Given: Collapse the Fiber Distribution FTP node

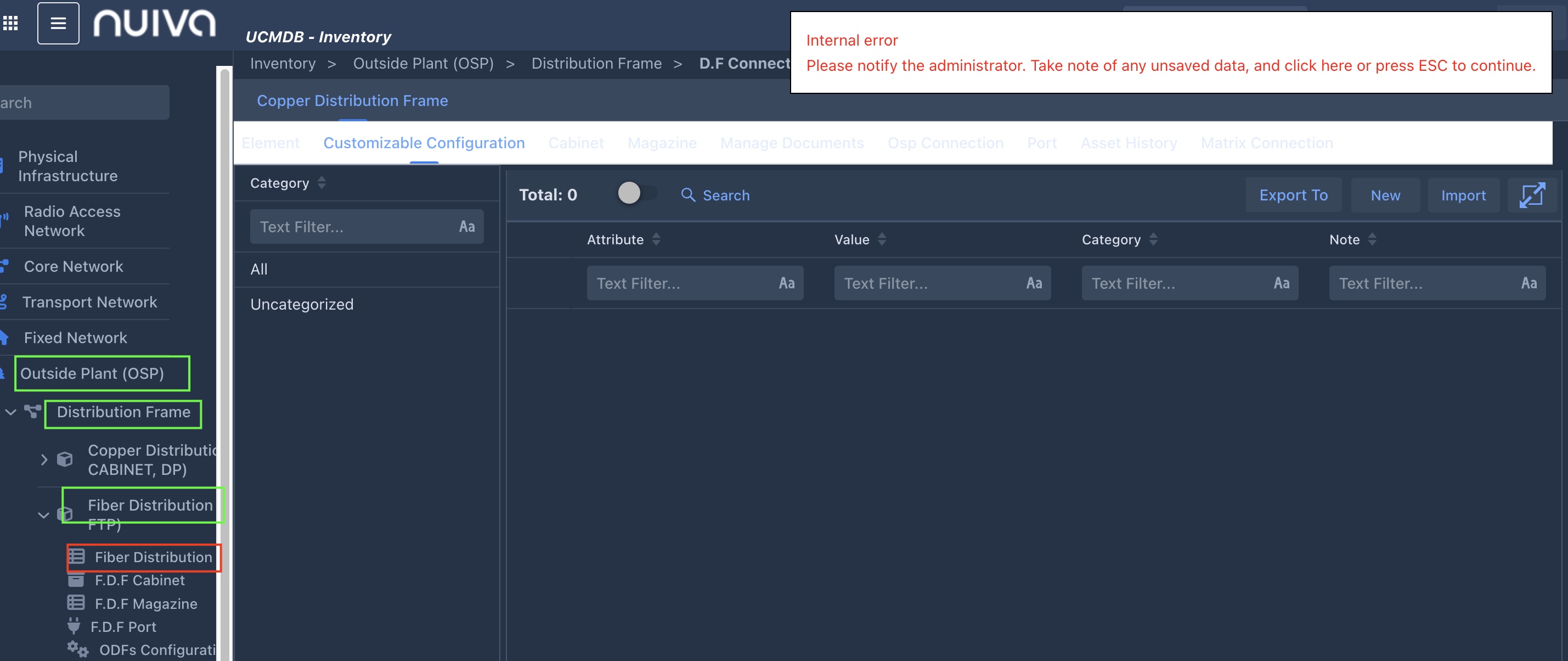Looking at the screenshot, I should [x=44, y=515].
